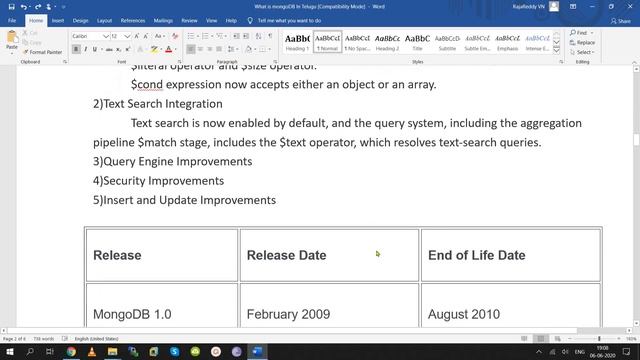Click the Find button

tap(579, 33)
